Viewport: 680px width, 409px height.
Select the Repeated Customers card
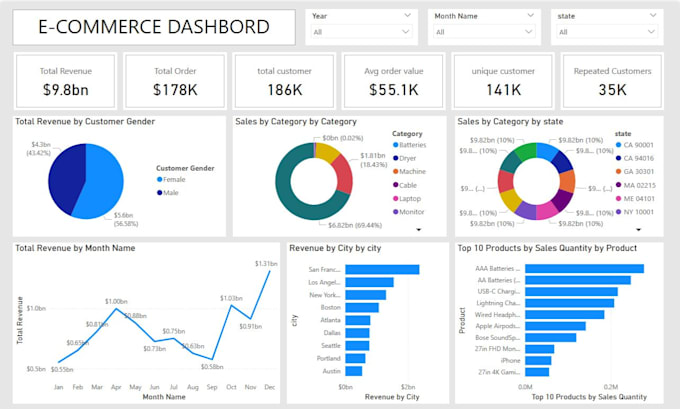[x=612, y=81]
